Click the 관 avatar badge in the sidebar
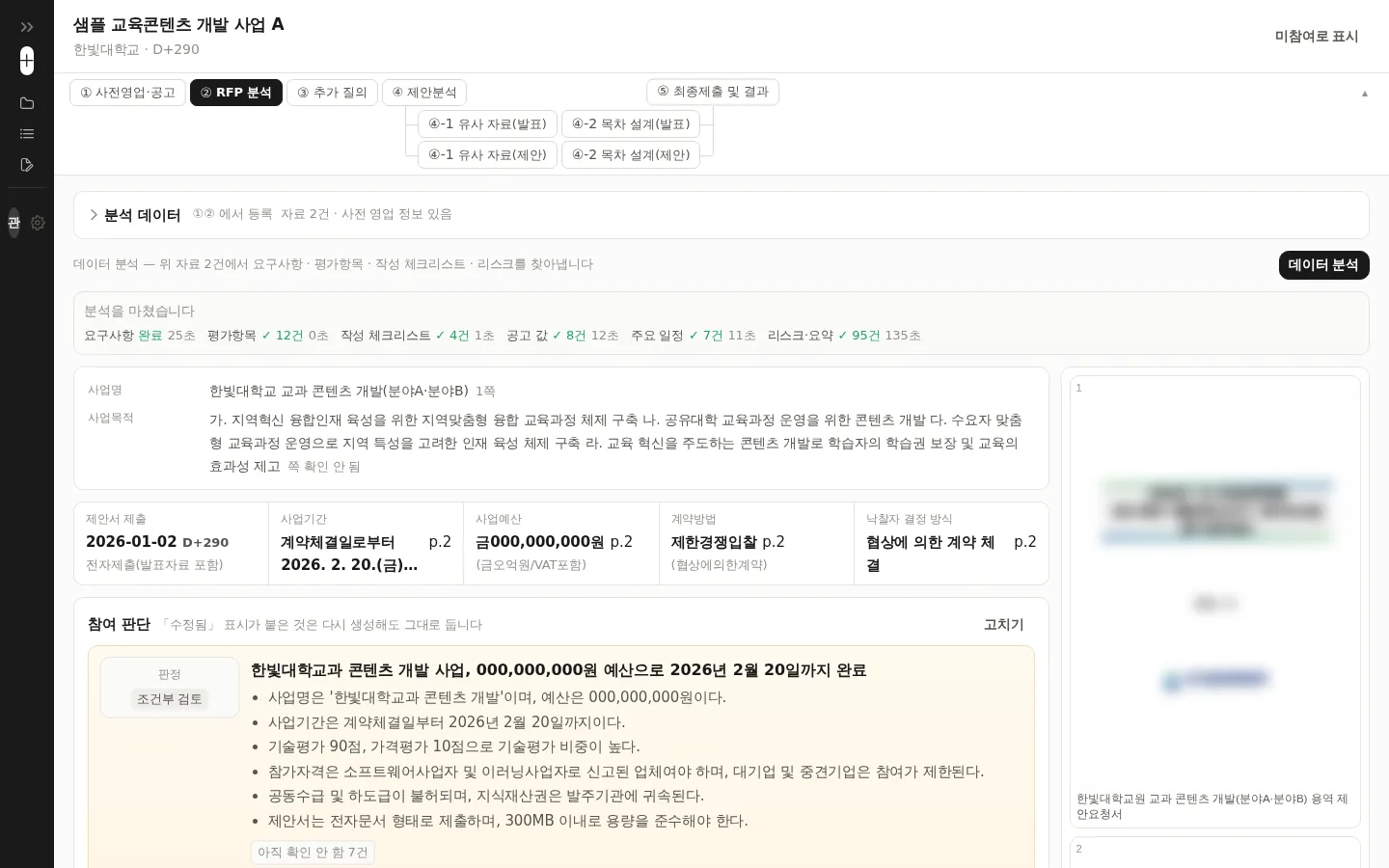Screen dimensions: 1389x868 [14, 223]
